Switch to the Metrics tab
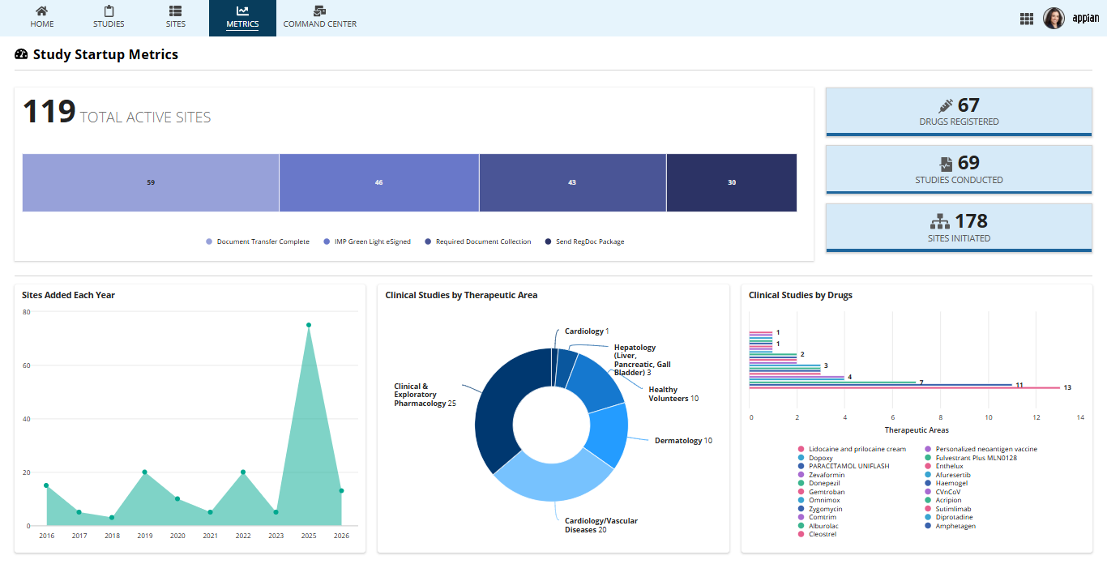Screen dimensions: 1108x564 [x=242, y=18]
